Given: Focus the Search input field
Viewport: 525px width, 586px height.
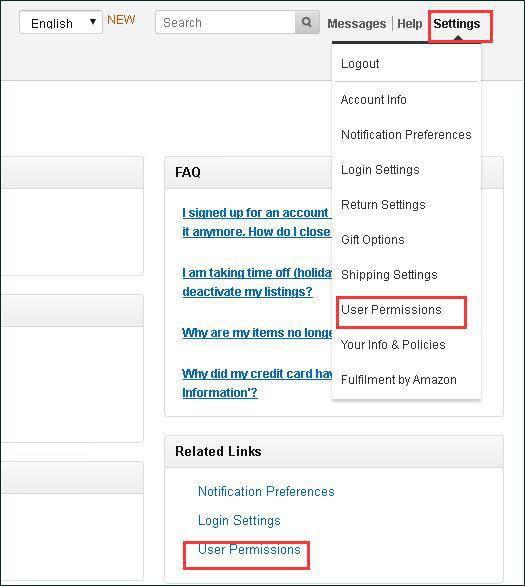Looking at the screenshot, I should [225, 22].
